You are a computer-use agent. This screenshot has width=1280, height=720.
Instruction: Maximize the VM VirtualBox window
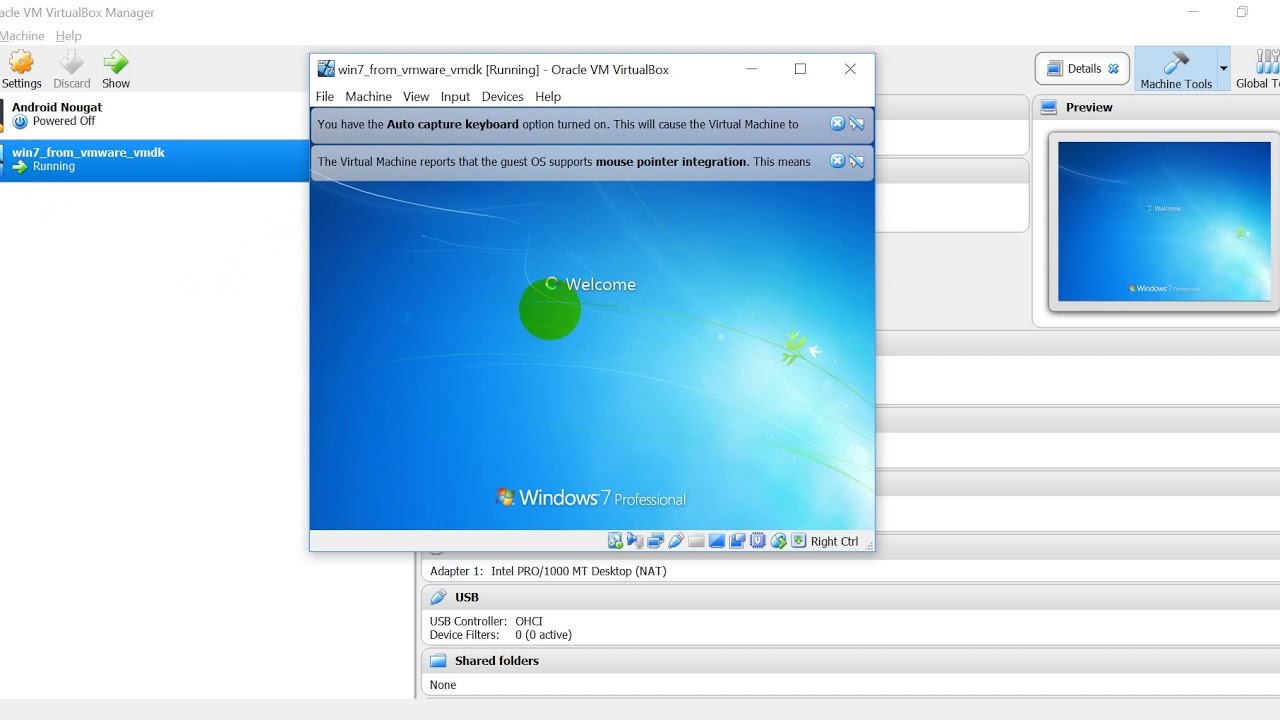tap(800, 69)
